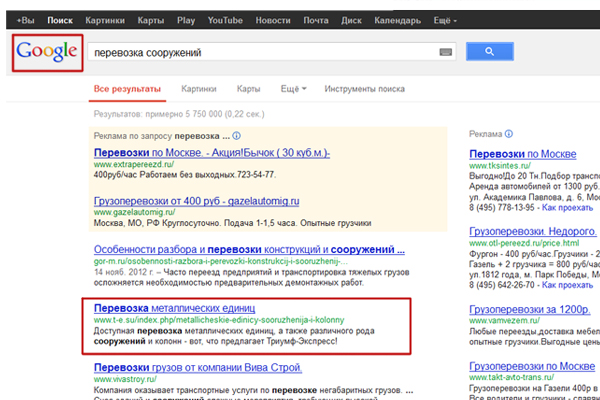The image size is (600, 400).
Task: Select the 'Все результаты' tab
Action: point(127,89)
